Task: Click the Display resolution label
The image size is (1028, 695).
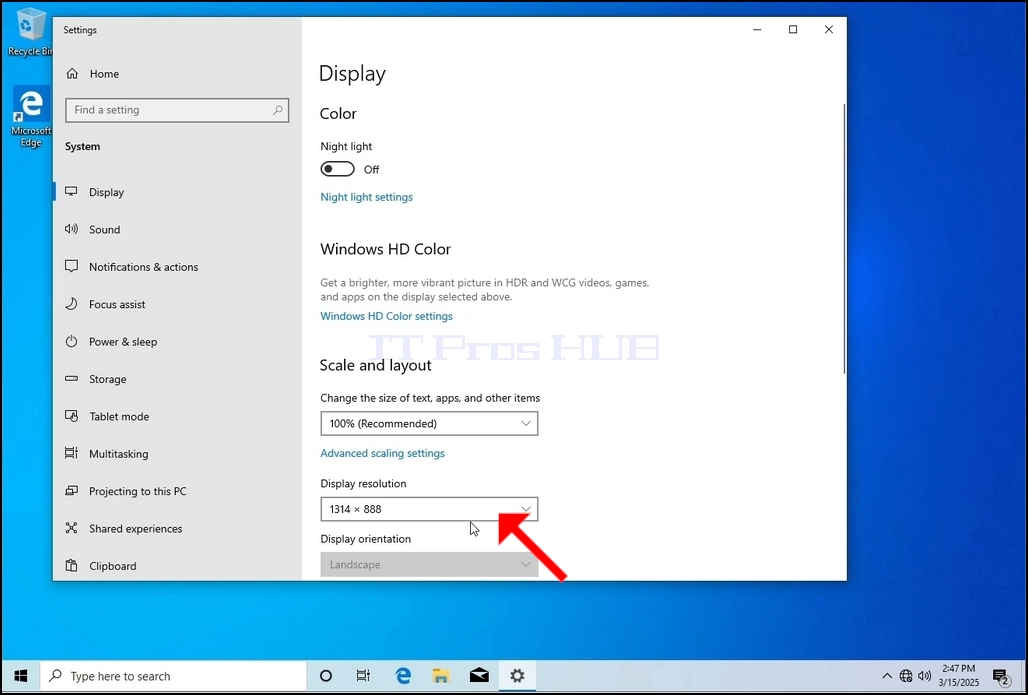Action: pyautogui.click(x=363, y=483)
